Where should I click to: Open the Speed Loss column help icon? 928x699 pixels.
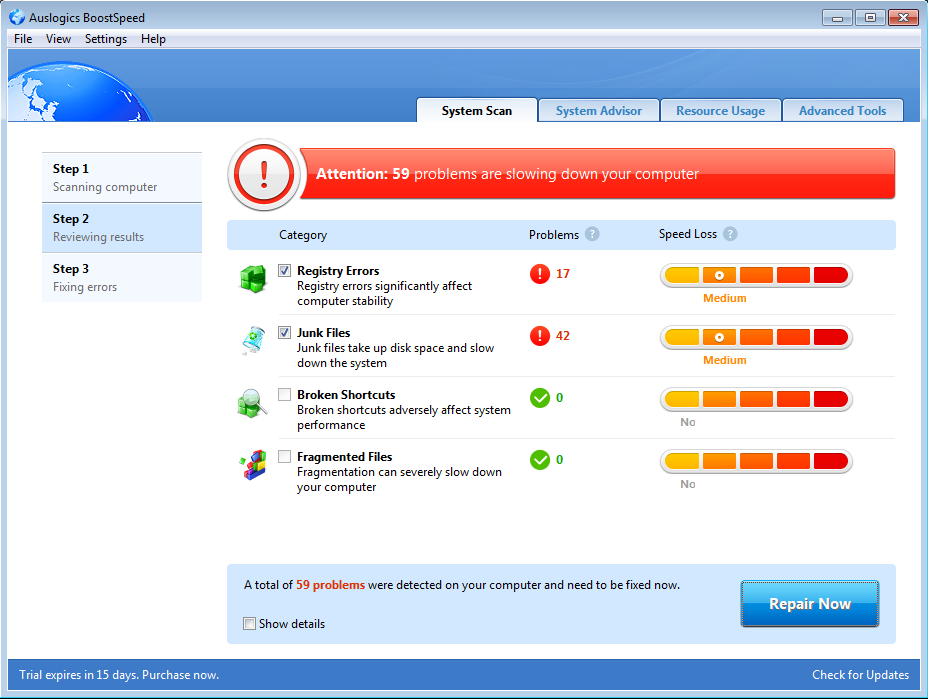pos(730,234)
